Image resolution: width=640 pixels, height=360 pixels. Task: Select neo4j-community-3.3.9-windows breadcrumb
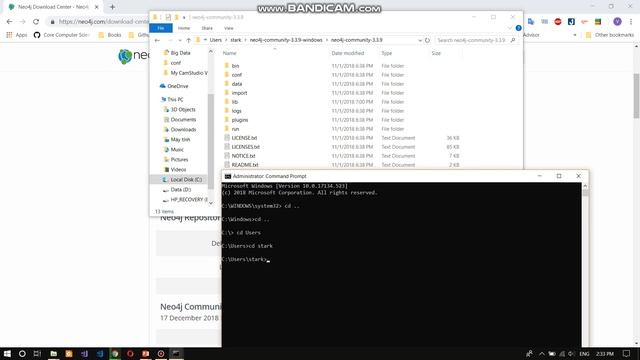[x=286, y=40]
